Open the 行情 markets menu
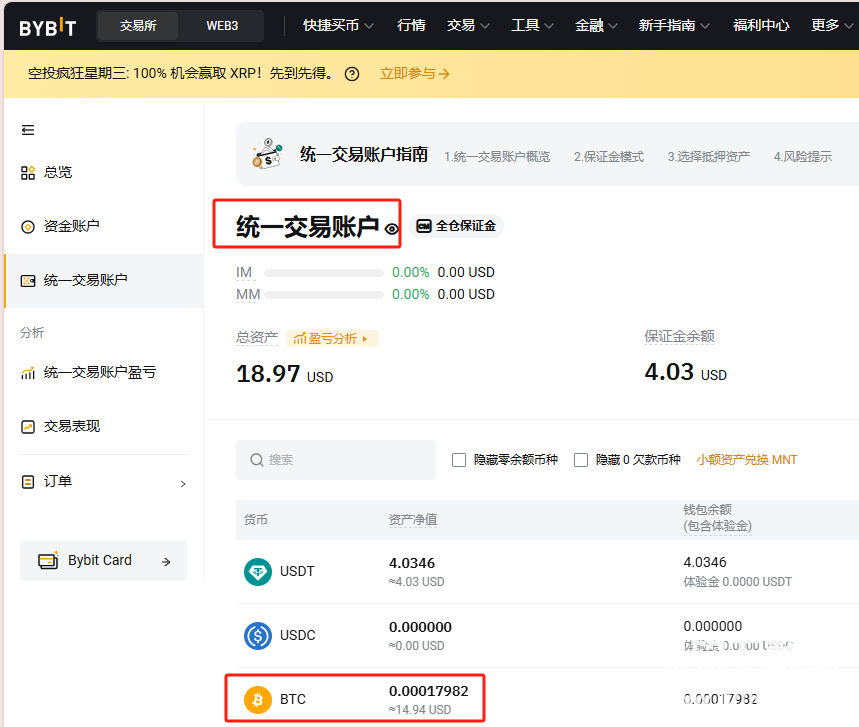This screenshot has width=859, height=727. pyautogui.click(x=411, y=25)
